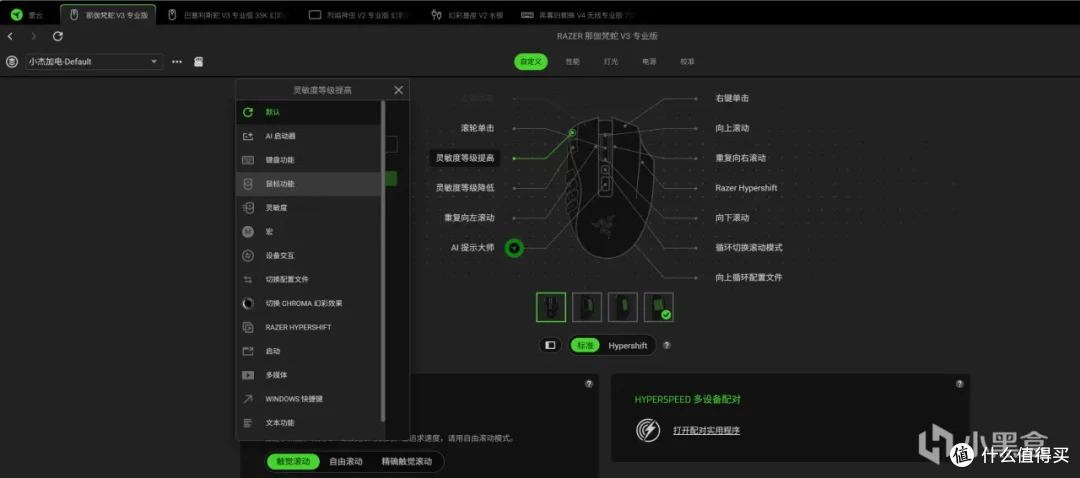Select the mouse thumbnail with green checkmark

click(x=658, y=307)
